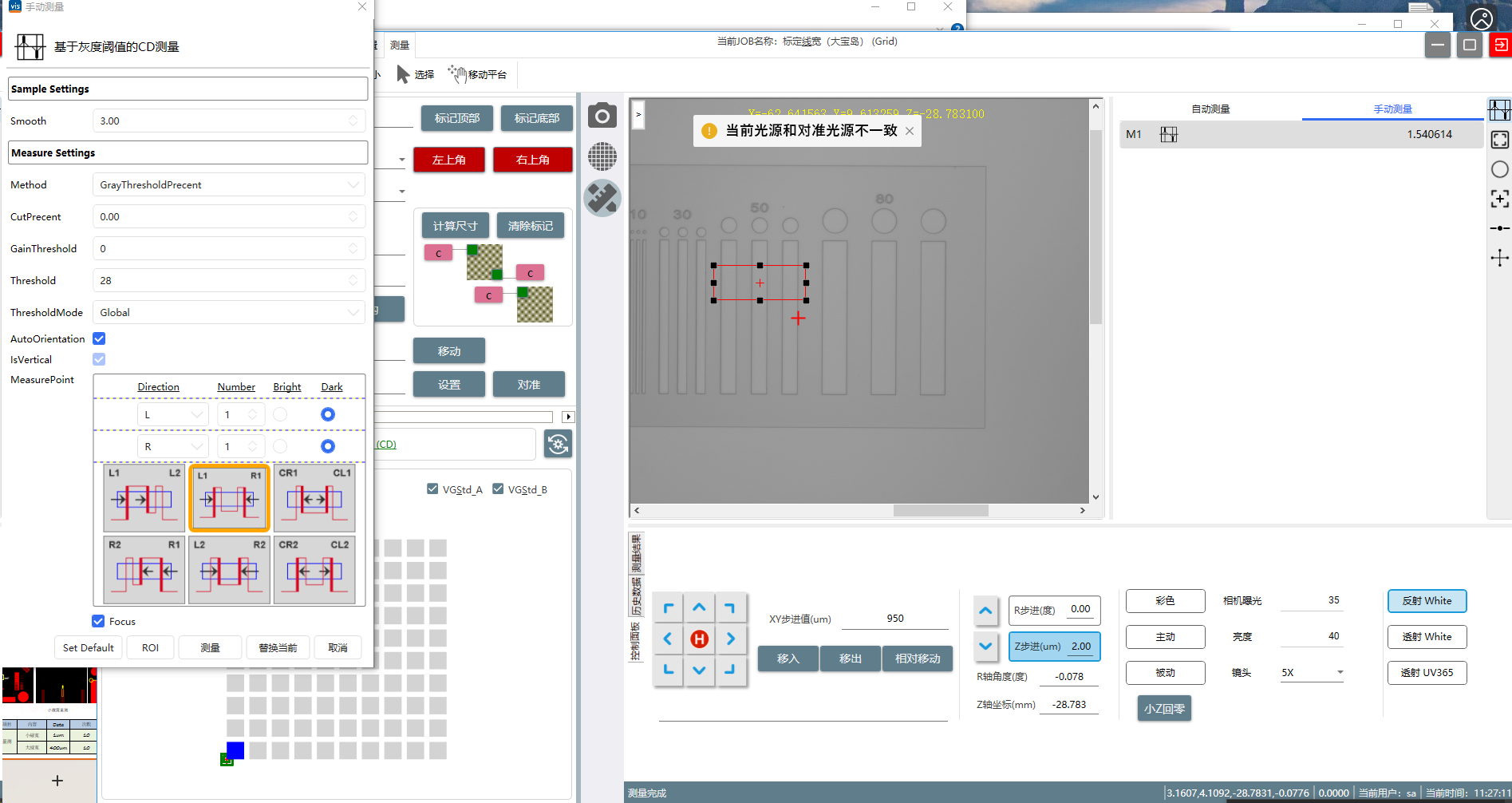Toggle the VGStd_A checkbox
The width and height of the screenshot is (1512, 803).
click(x=432, y=489)
